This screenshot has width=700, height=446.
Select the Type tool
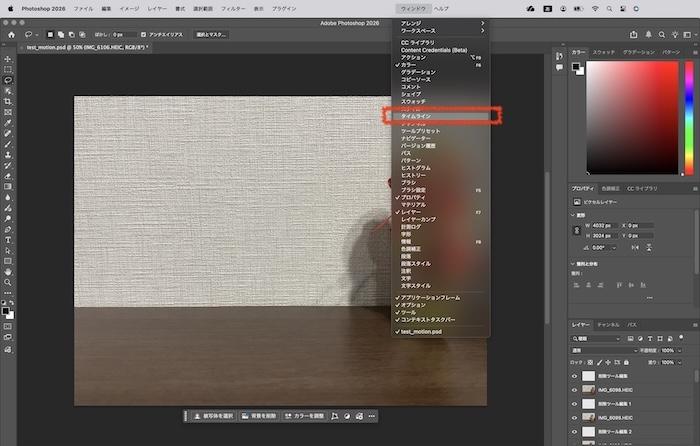8,240
